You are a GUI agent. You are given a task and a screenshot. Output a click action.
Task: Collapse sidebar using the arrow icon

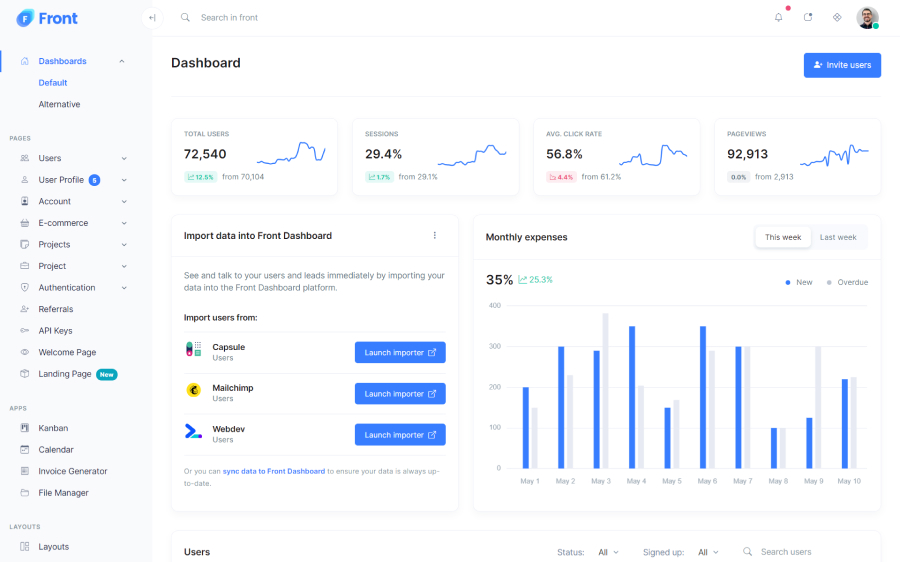click(x=152, y=17)
